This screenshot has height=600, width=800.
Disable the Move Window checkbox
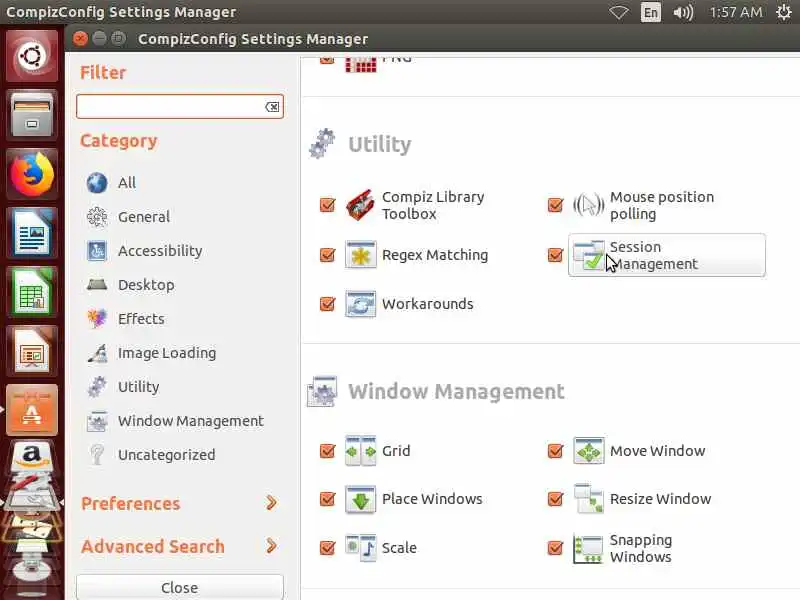pyautogui.click(x=555, y=451)
